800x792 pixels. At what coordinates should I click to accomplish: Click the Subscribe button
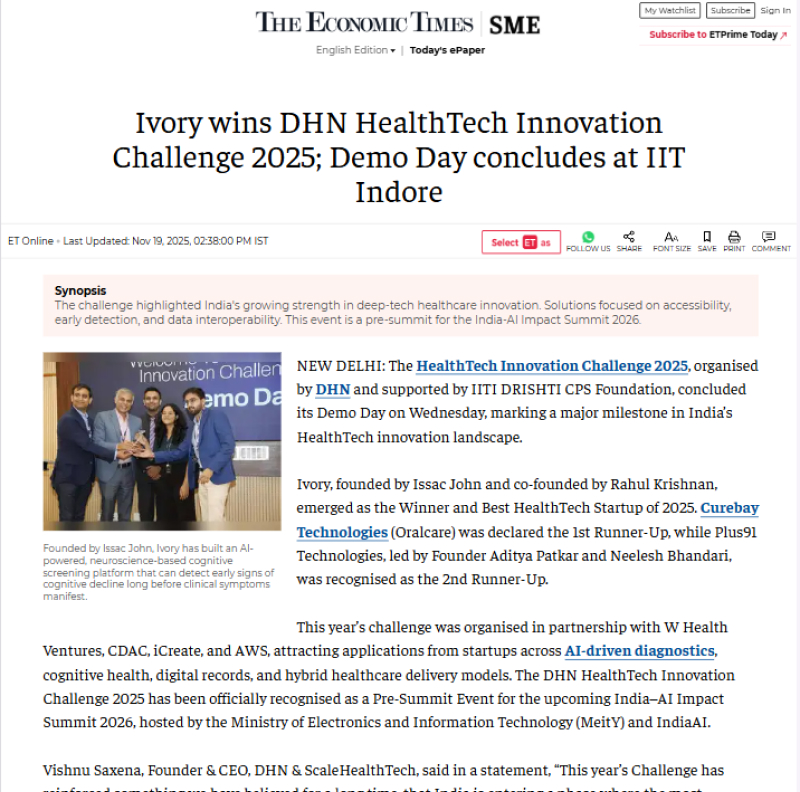click(x=730, y=11)
